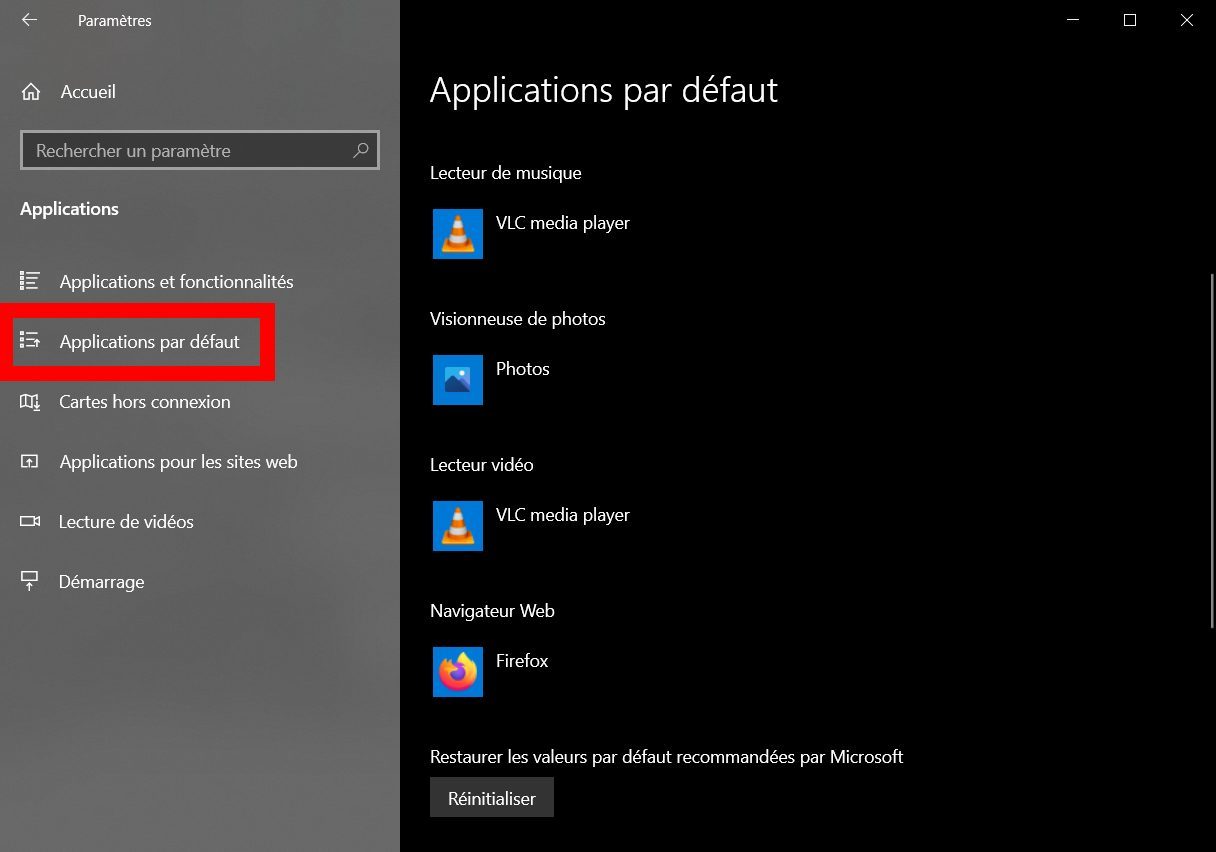This screenshot has width=1216, height=852.
Task: Click the Applications par défaut page heading
Action: tap(604, 90)
